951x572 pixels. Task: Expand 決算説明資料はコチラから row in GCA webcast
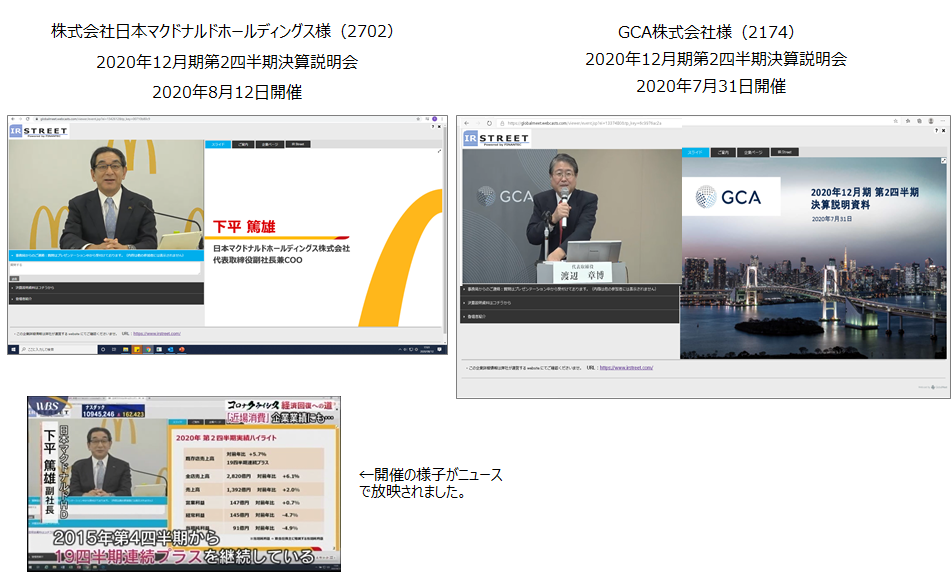click(570, 302)
